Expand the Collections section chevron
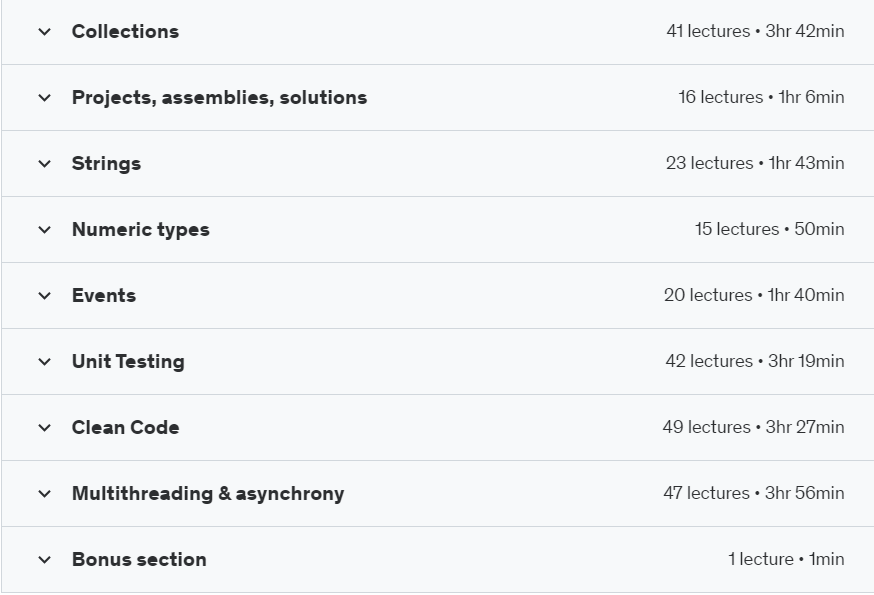The image size is (874, 595). (44, 32)
